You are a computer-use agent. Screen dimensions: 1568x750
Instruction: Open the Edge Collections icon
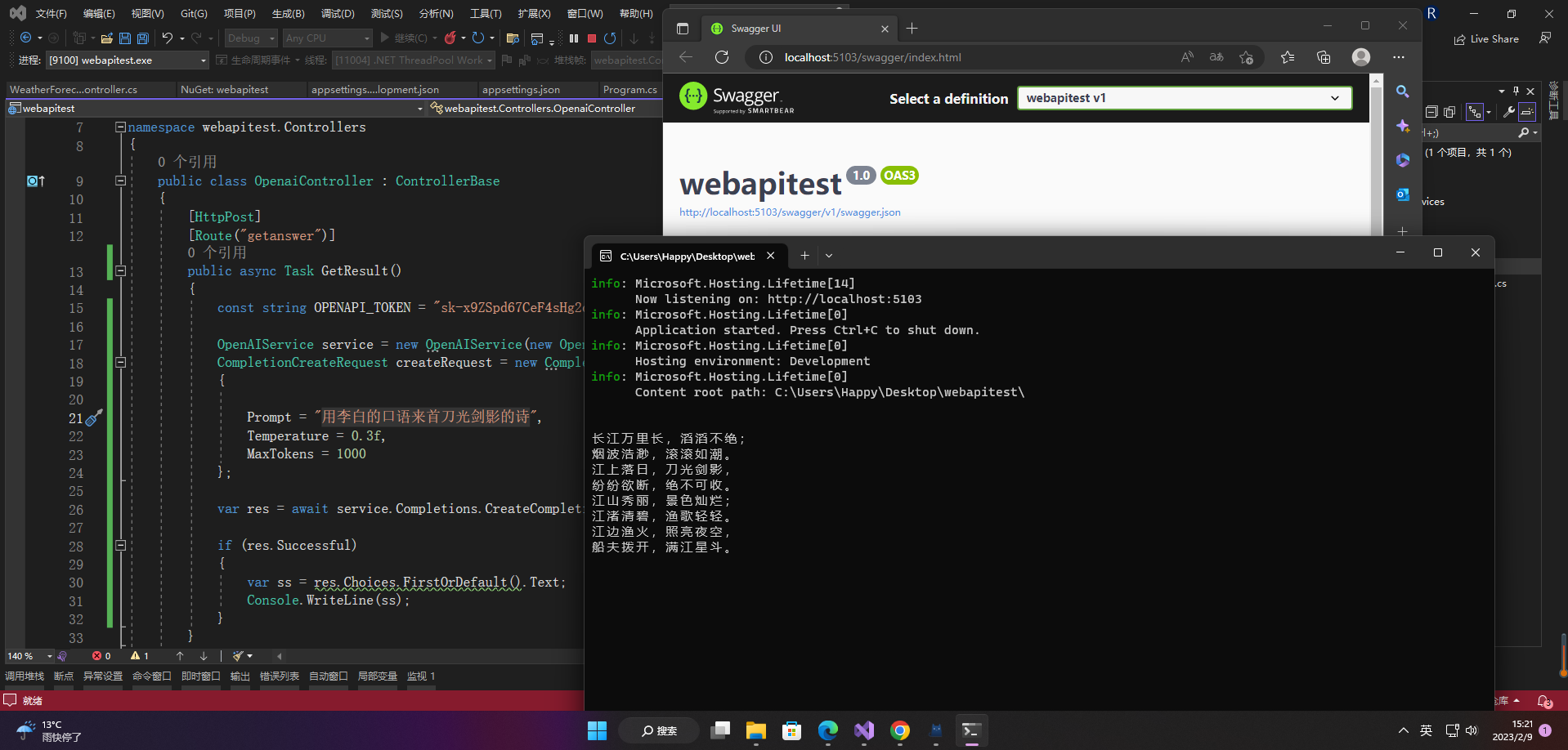point(1324,56)
